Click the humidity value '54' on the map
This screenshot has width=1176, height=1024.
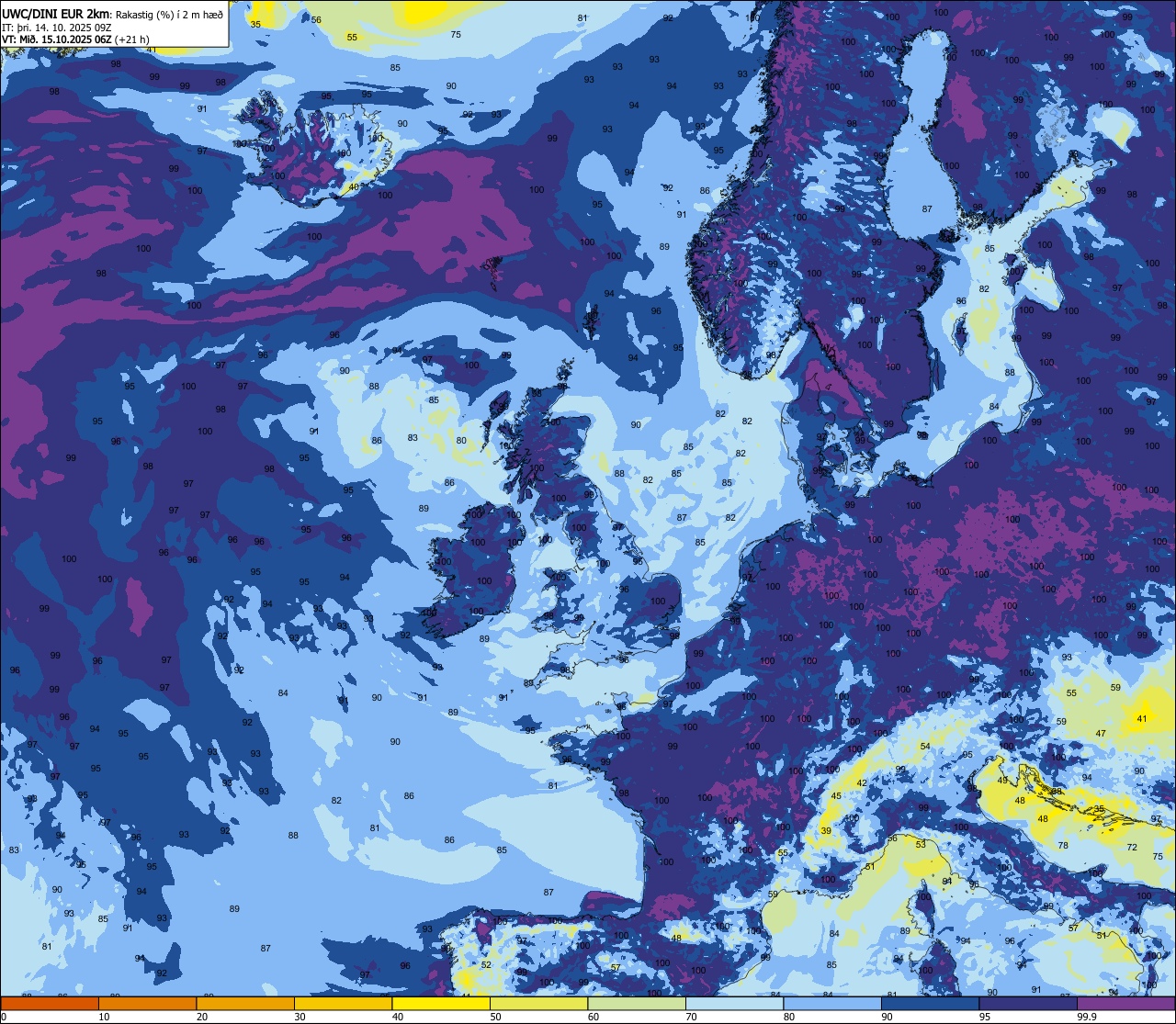(x=925, y=746)
